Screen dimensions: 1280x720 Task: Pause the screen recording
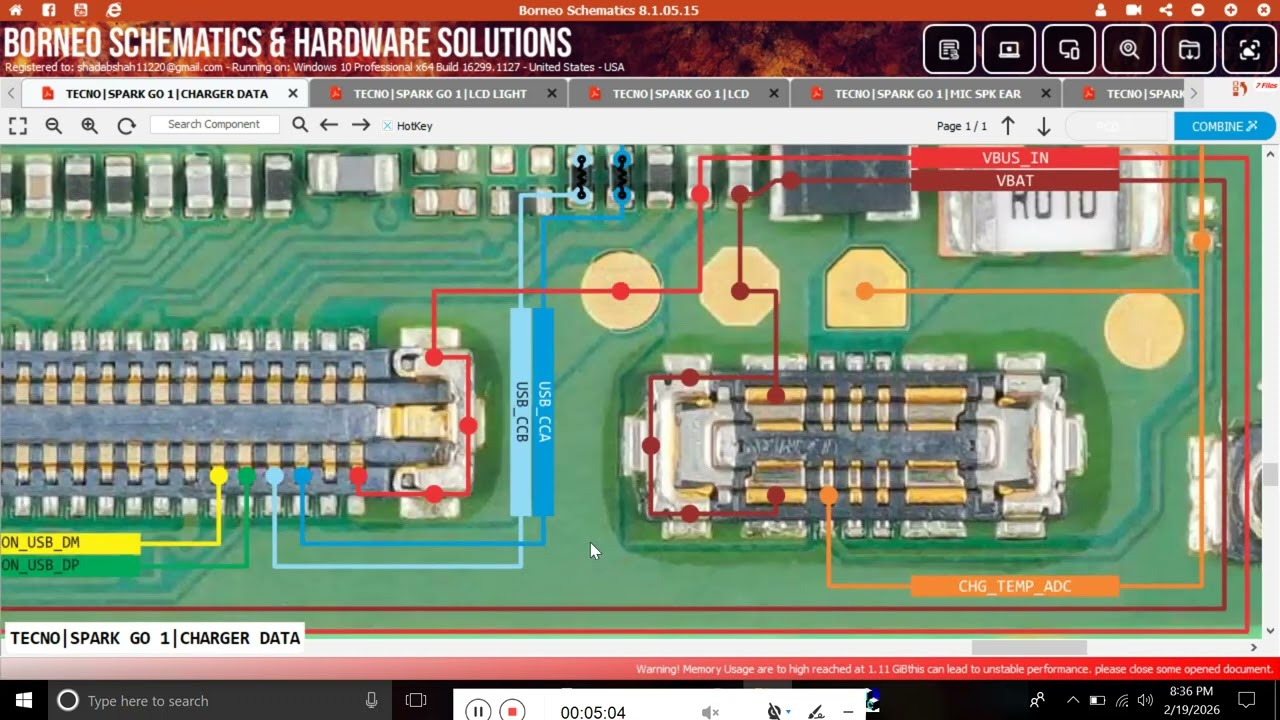coord(479,711)
